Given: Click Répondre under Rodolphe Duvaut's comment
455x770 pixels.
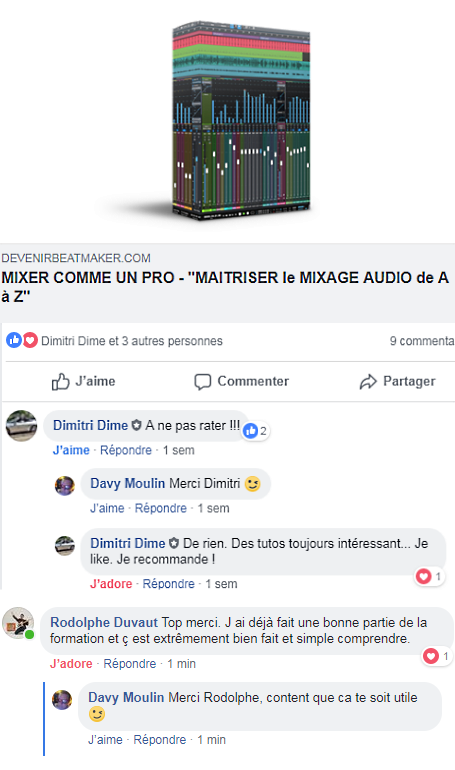Looking at the screenshot, I should pyautogui.click(x=130, y=664).
